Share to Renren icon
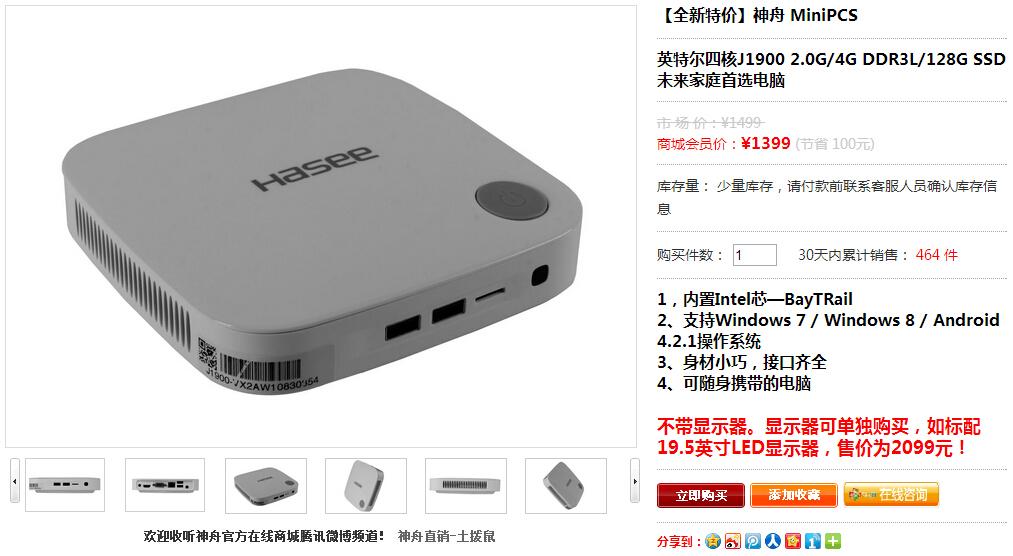The width and height of the screenshot is (1013, 556). [773, 541]
